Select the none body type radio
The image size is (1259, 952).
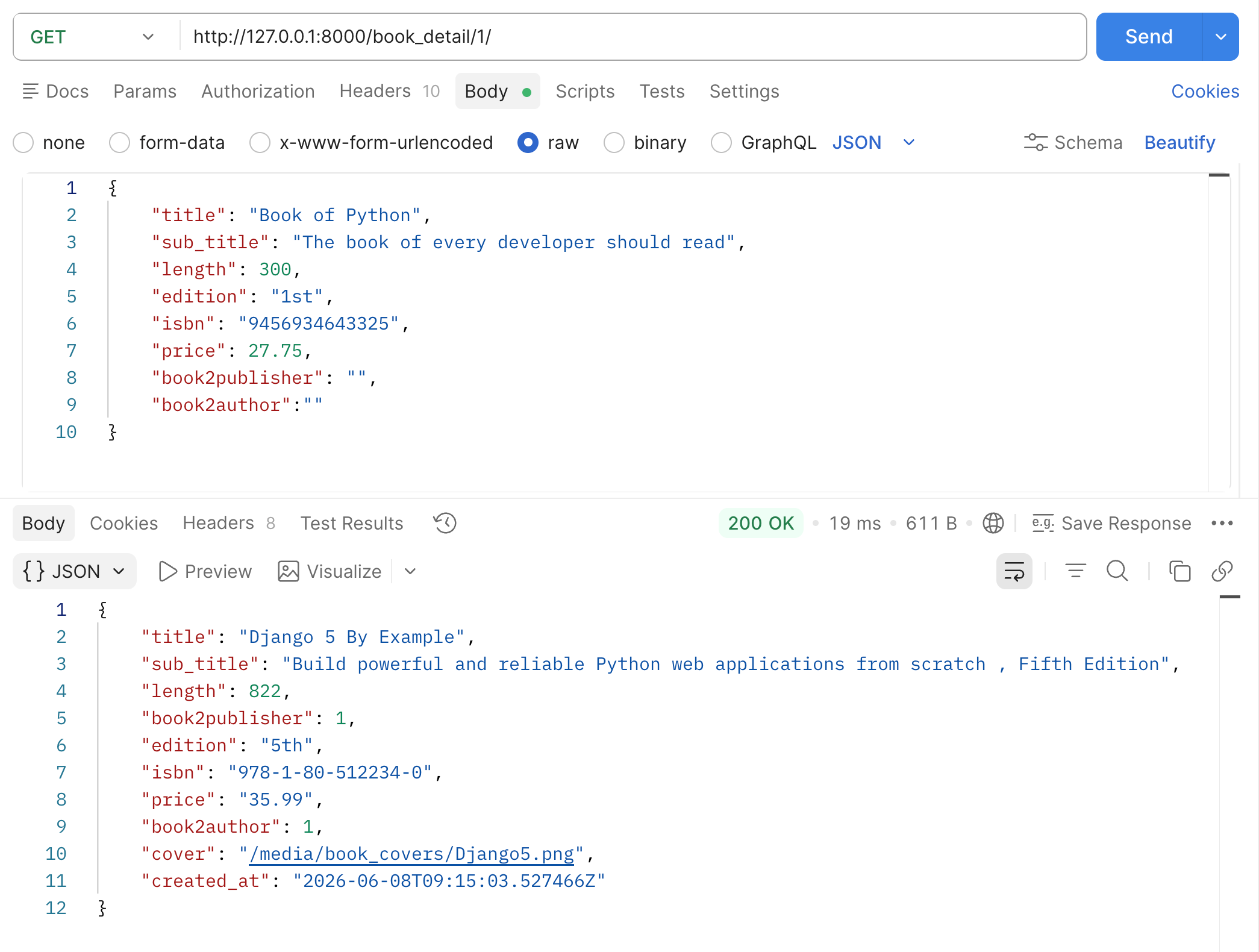coord(23,143)
